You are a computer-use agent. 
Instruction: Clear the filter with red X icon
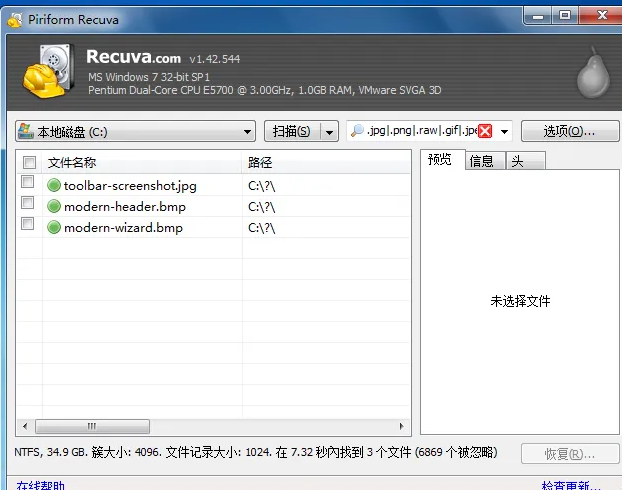coord(485,131)
